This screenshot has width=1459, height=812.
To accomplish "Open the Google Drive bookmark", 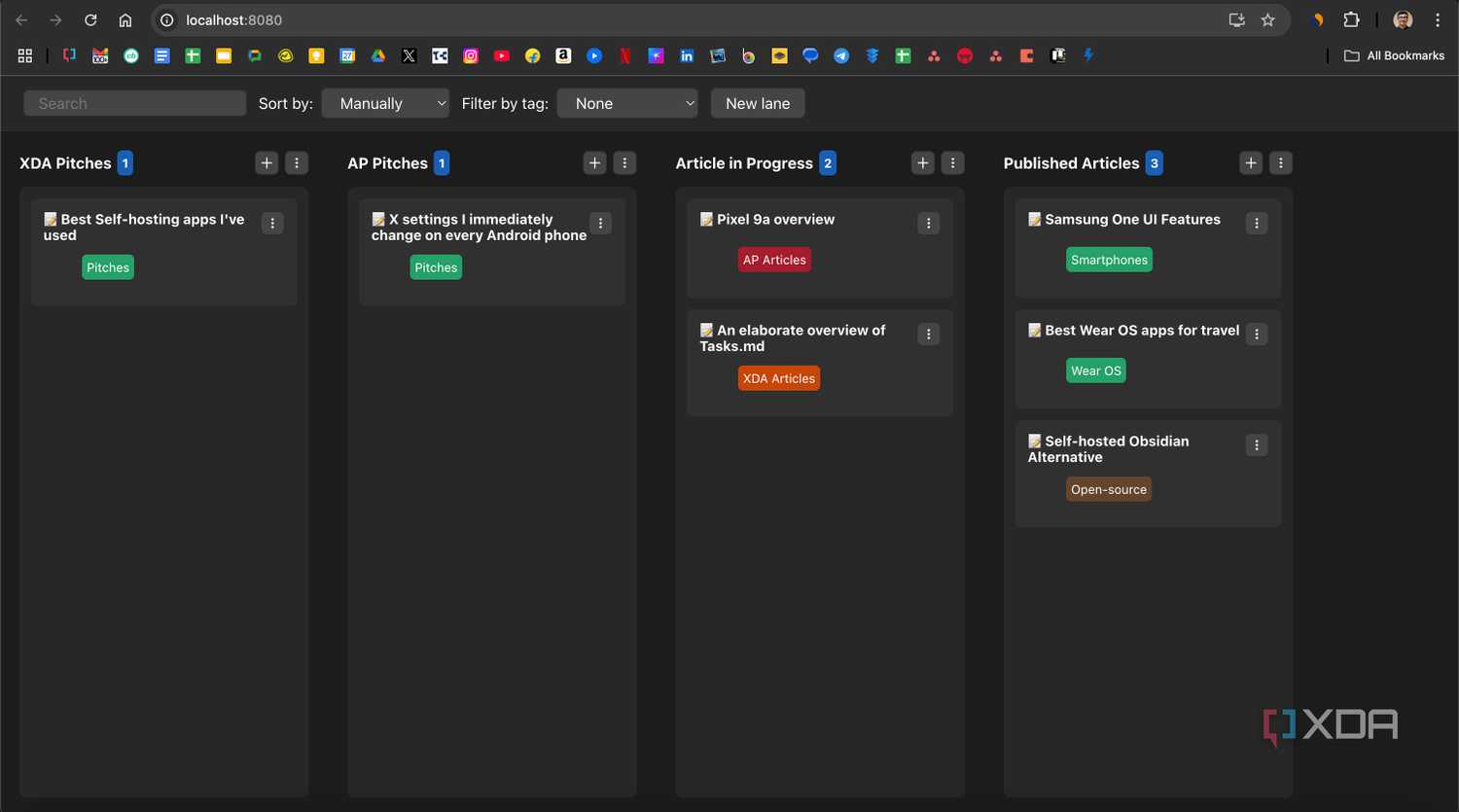I will pos(377,56).
